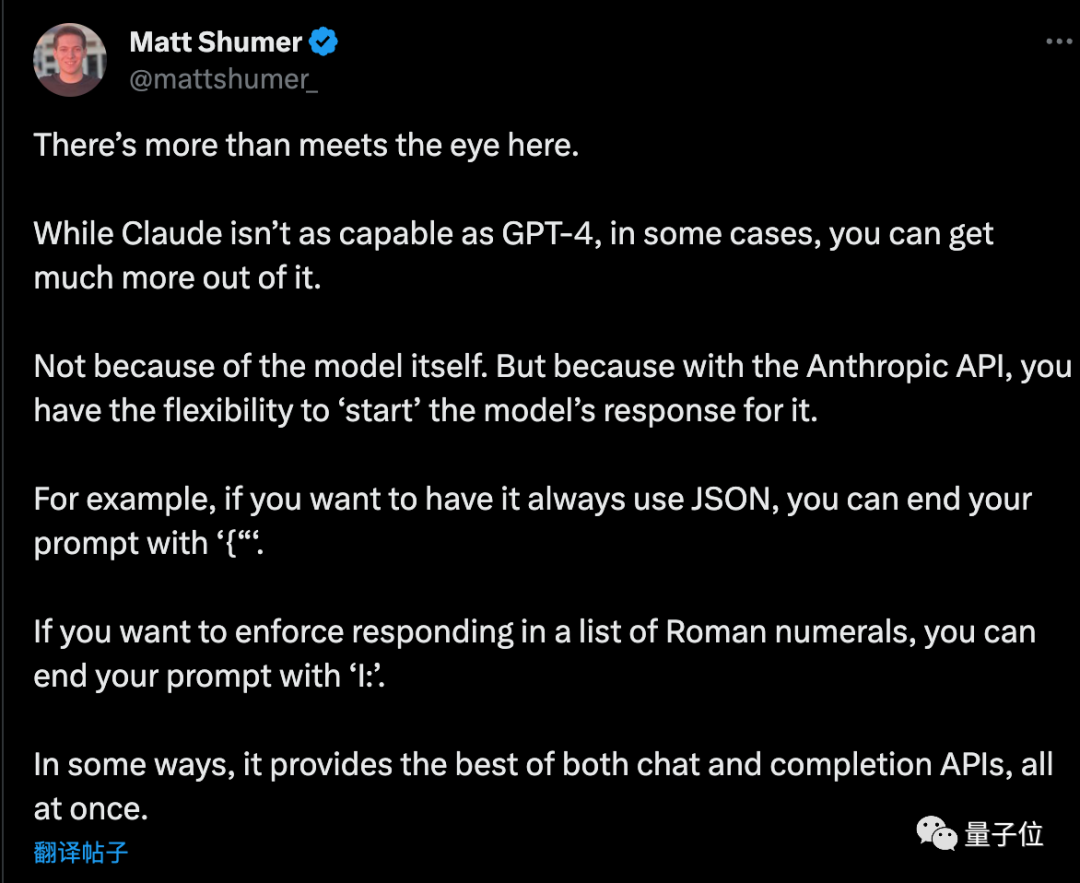Open the three-dot more options menu
This screenshot has height=883, width=1080.
pos(1059,41)
